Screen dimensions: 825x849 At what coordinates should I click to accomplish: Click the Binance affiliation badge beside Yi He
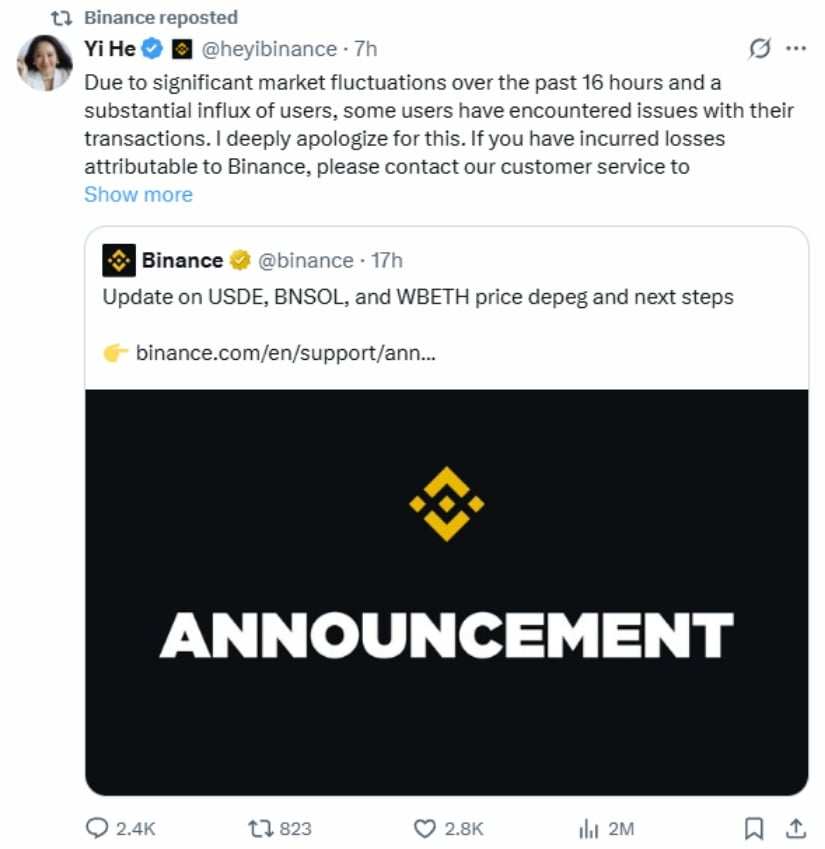[x=181, y=48]
